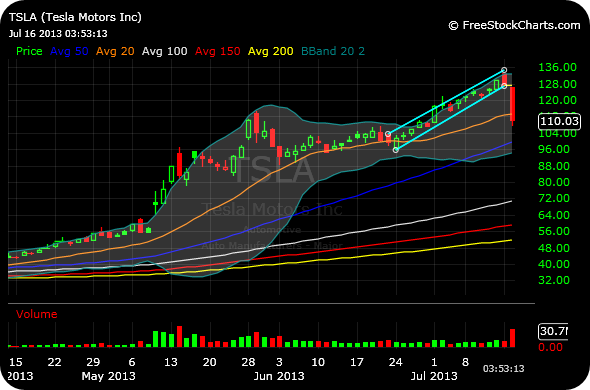The width and height of the screenshot is (590, 390).
Task: Click the 80.00 price axis label
Action: (x=554, y=182)
